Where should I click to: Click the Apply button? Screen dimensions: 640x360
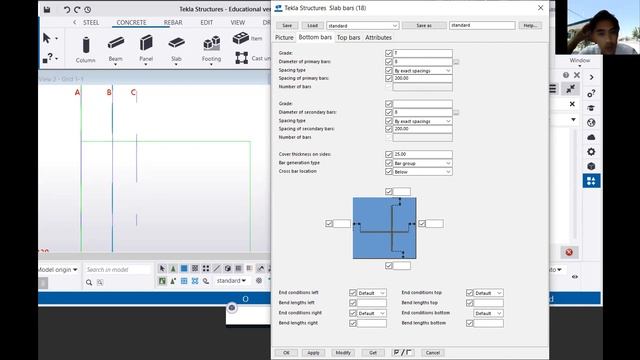point(313,353)
